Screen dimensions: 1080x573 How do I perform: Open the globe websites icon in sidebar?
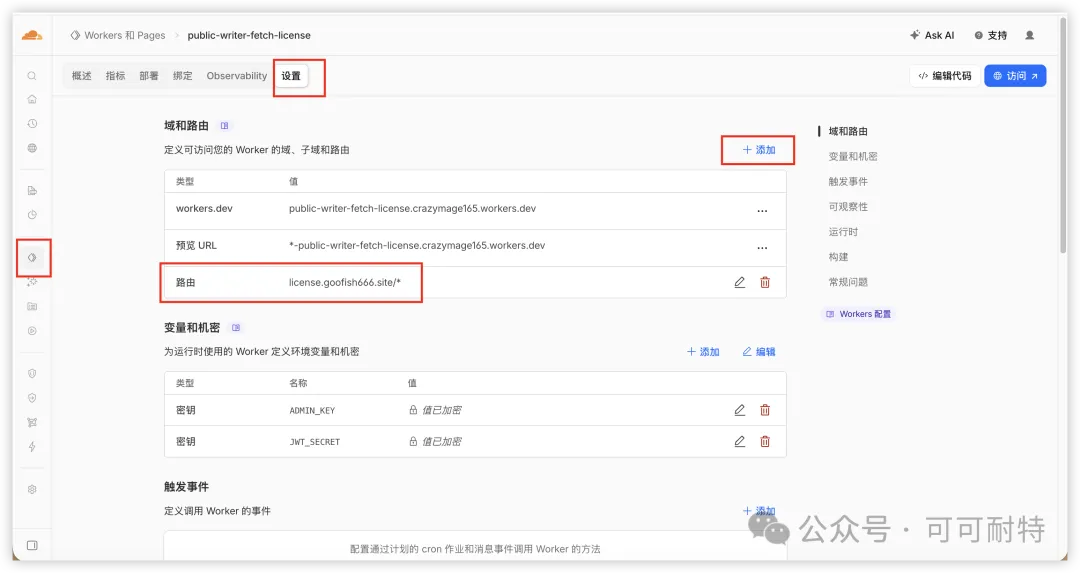pos(32,148)
